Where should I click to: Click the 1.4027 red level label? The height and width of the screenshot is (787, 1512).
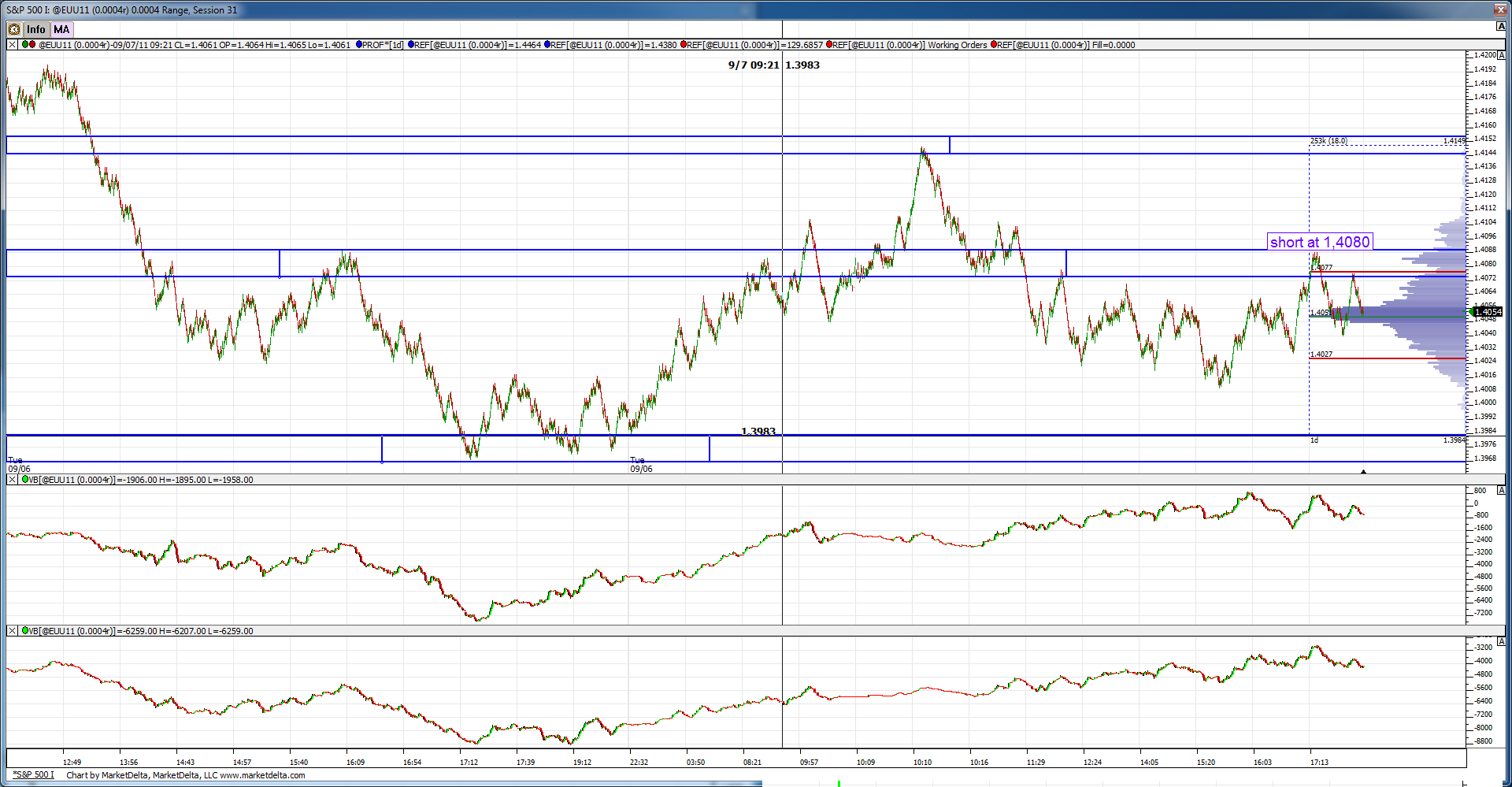coord(1321,355)
